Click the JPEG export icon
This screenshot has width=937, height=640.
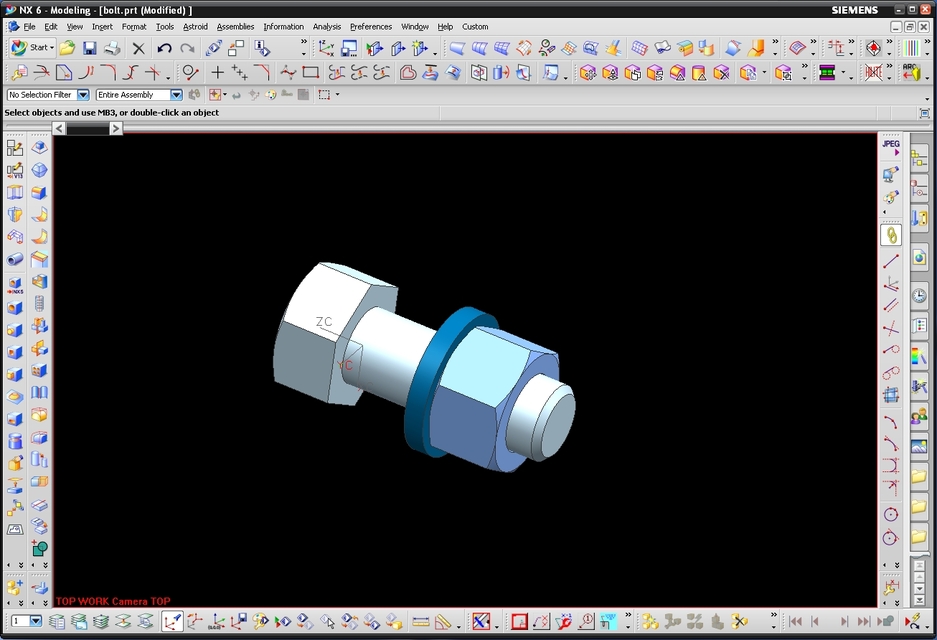click(890, 148)
